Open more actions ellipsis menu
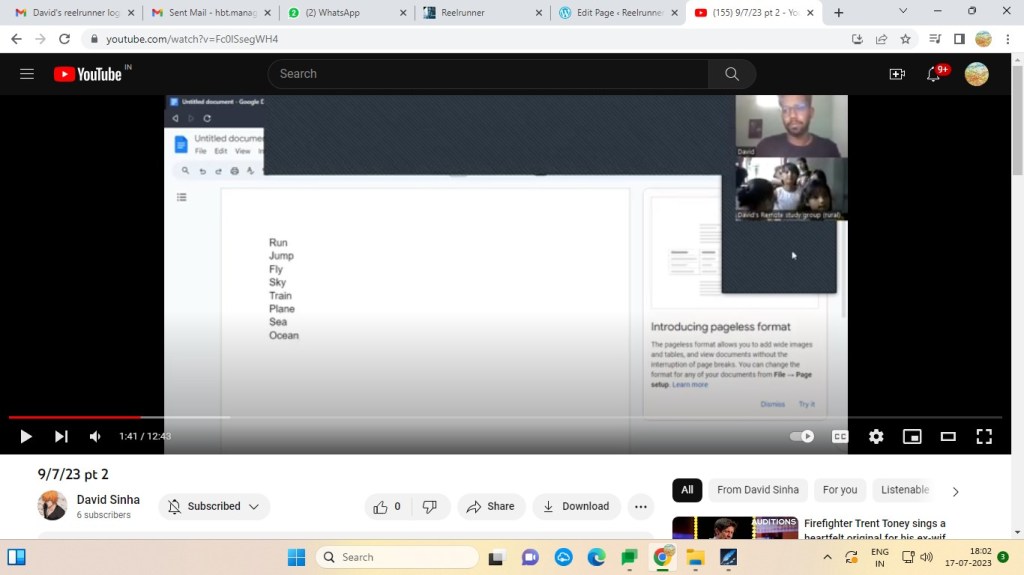This screenshot has height=575, width=1024. pos(640,506)
